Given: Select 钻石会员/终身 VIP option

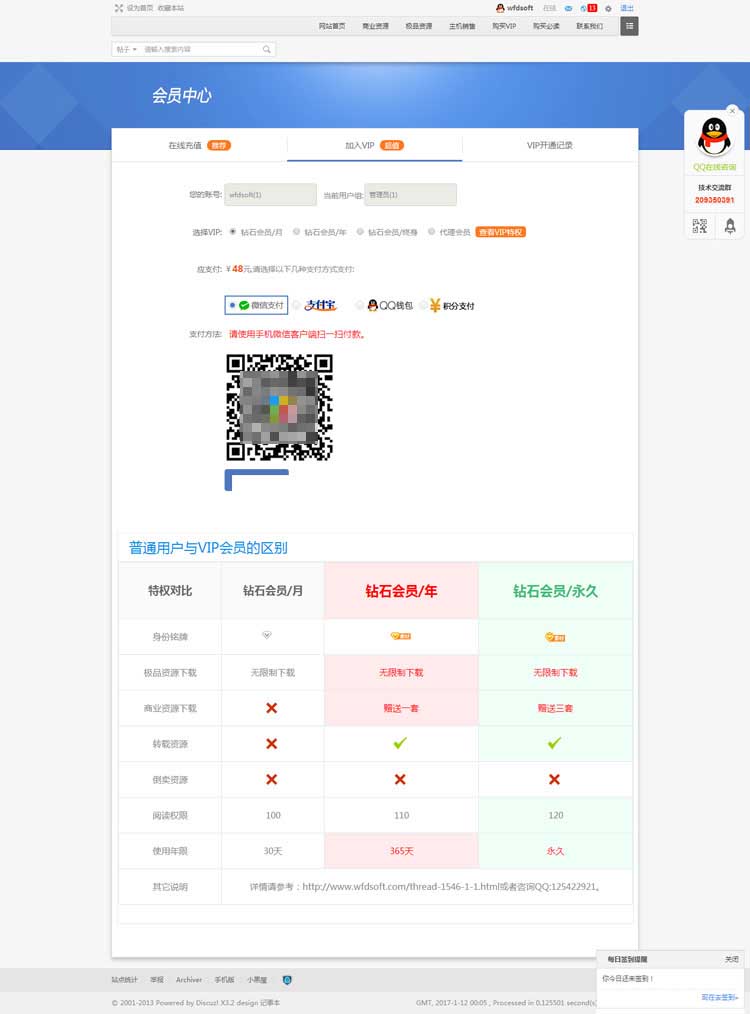Looking at the screenshot, I should (360, 232).
